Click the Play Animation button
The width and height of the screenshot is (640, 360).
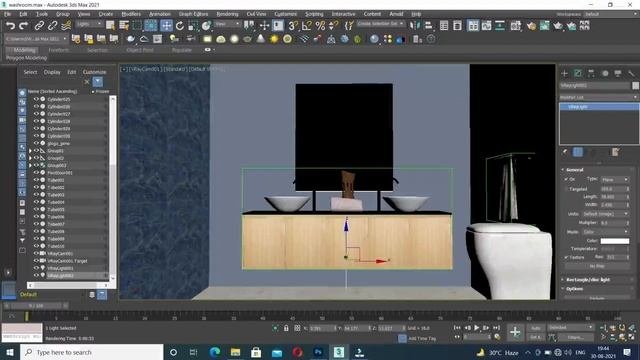pos(476,328)
